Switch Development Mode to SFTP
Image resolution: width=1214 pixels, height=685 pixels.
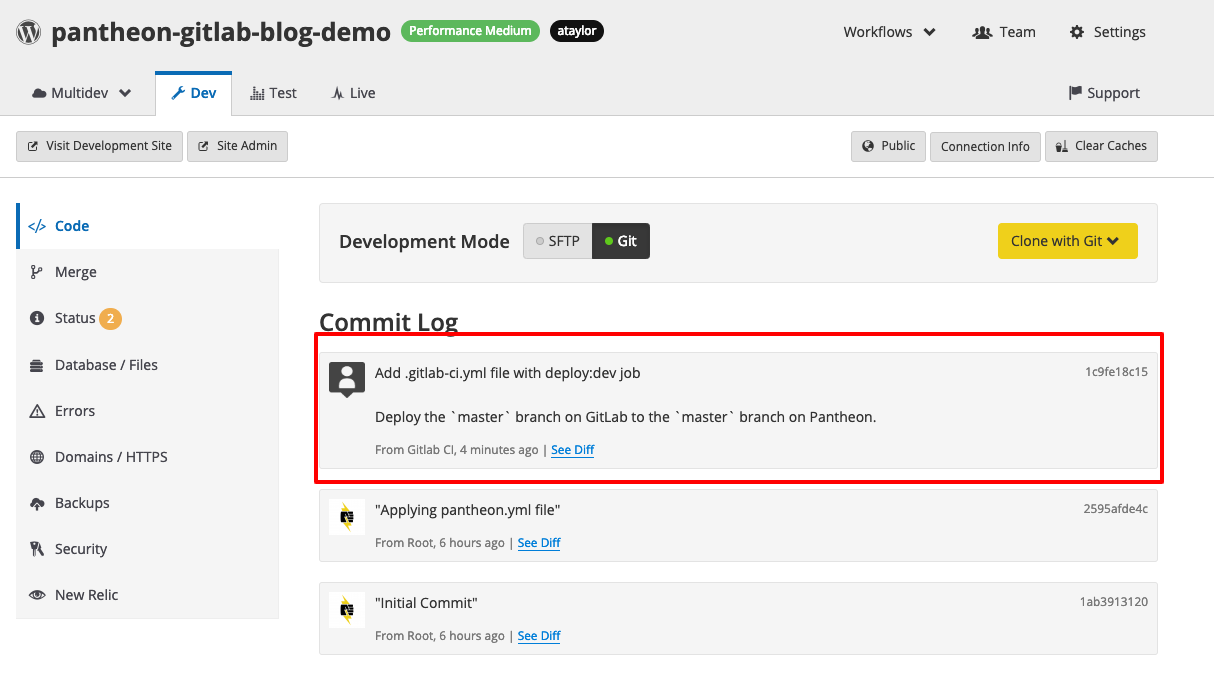point(558,240)
